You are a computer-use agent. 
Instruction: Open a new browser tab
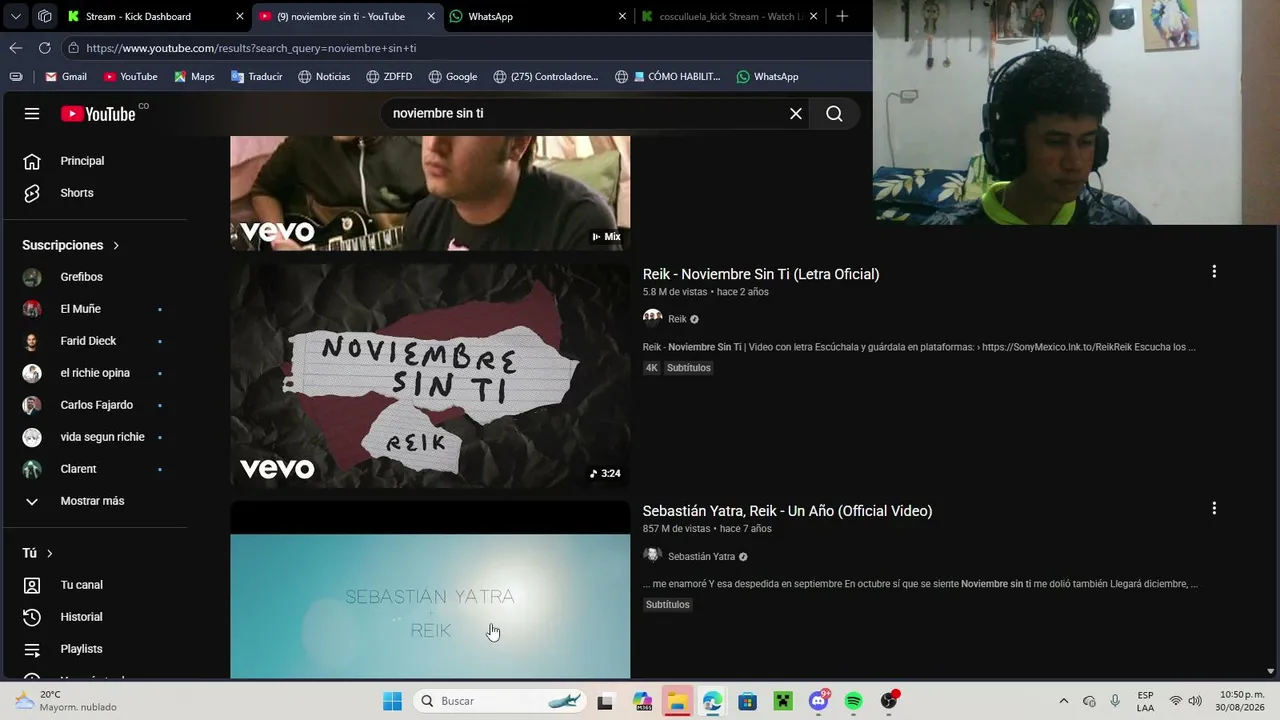842,16
